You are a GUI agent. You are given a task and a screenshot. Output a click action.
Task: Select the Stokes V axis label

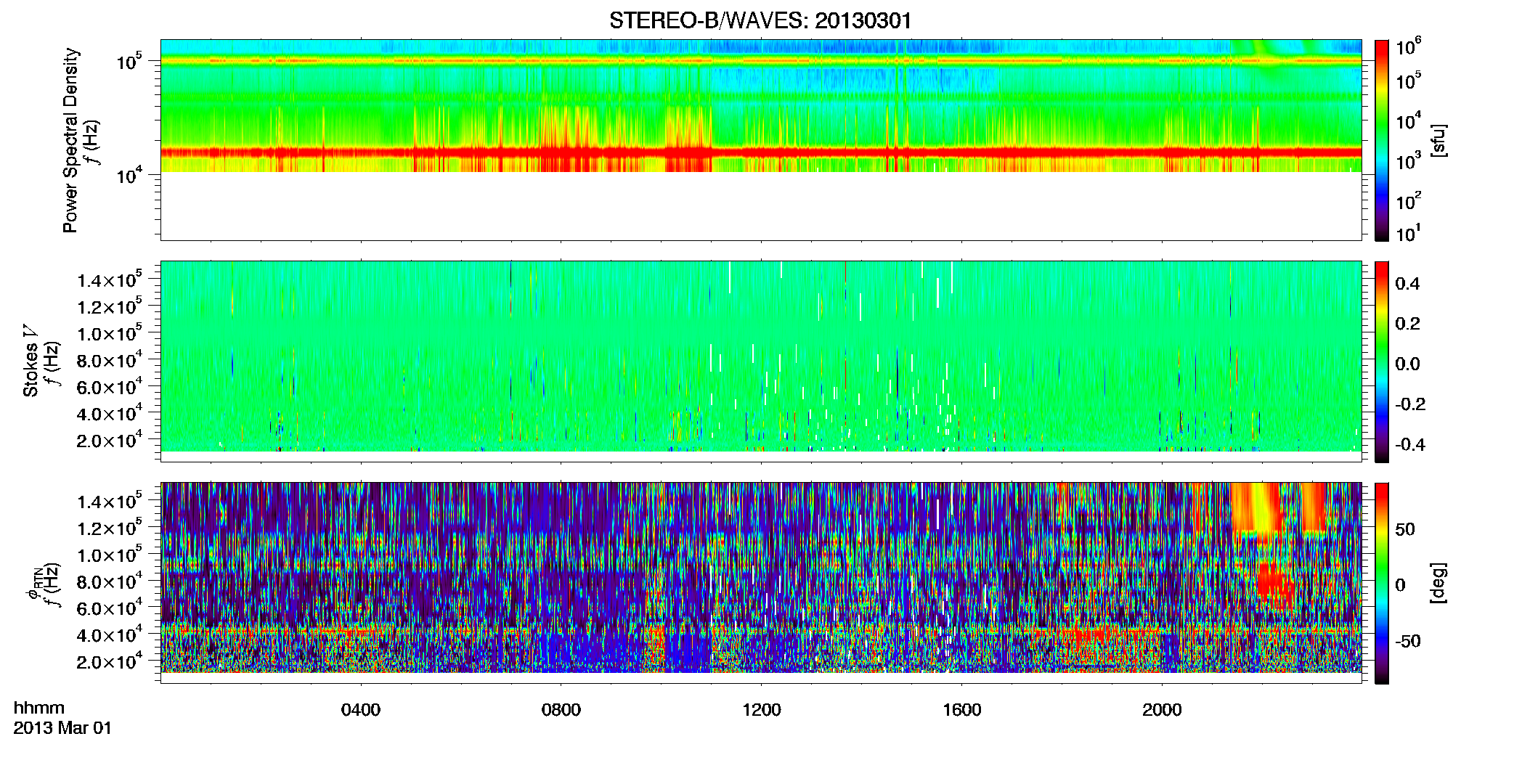pyautogui.click(x=30, y=361)
